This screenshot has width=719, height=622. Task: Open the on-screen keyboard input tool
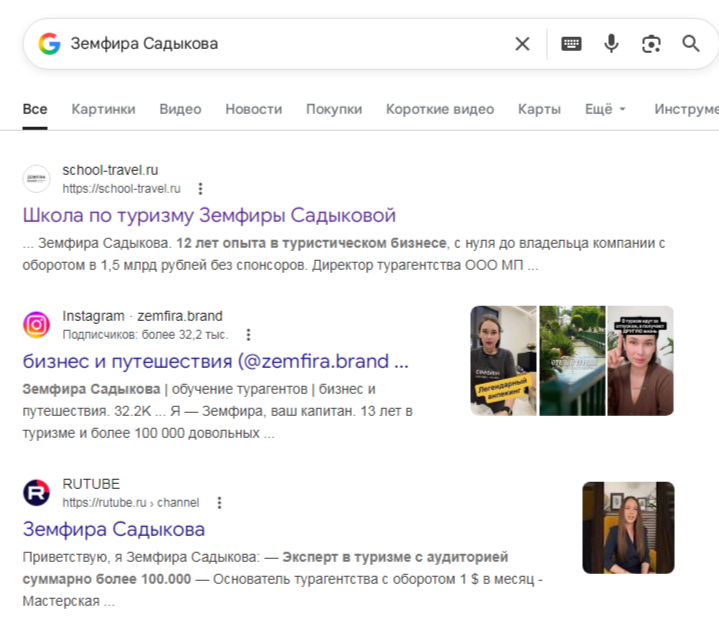[x=571, y=44]
